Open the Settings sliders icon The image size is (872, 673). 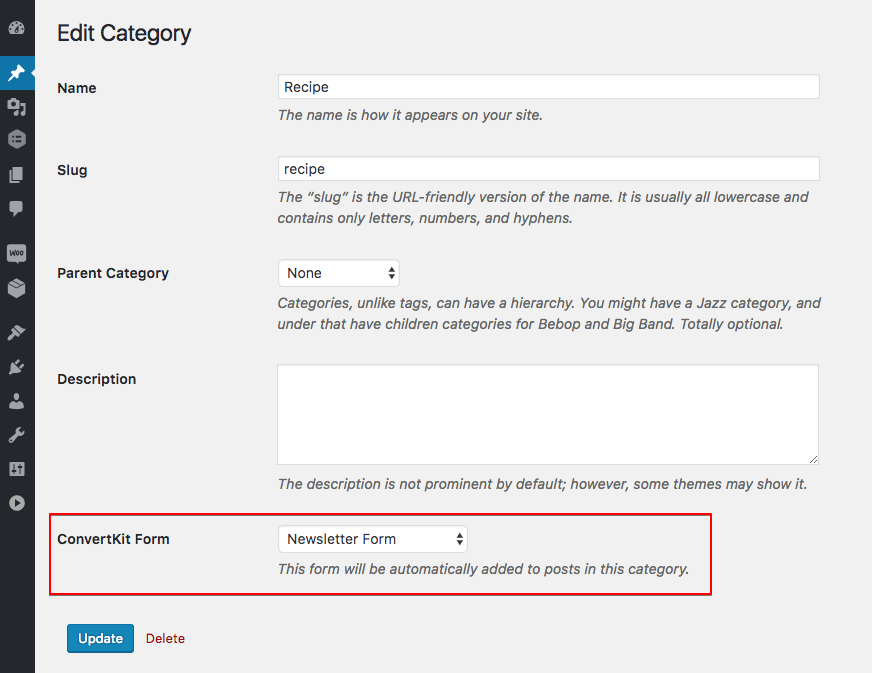pos(16,468)
